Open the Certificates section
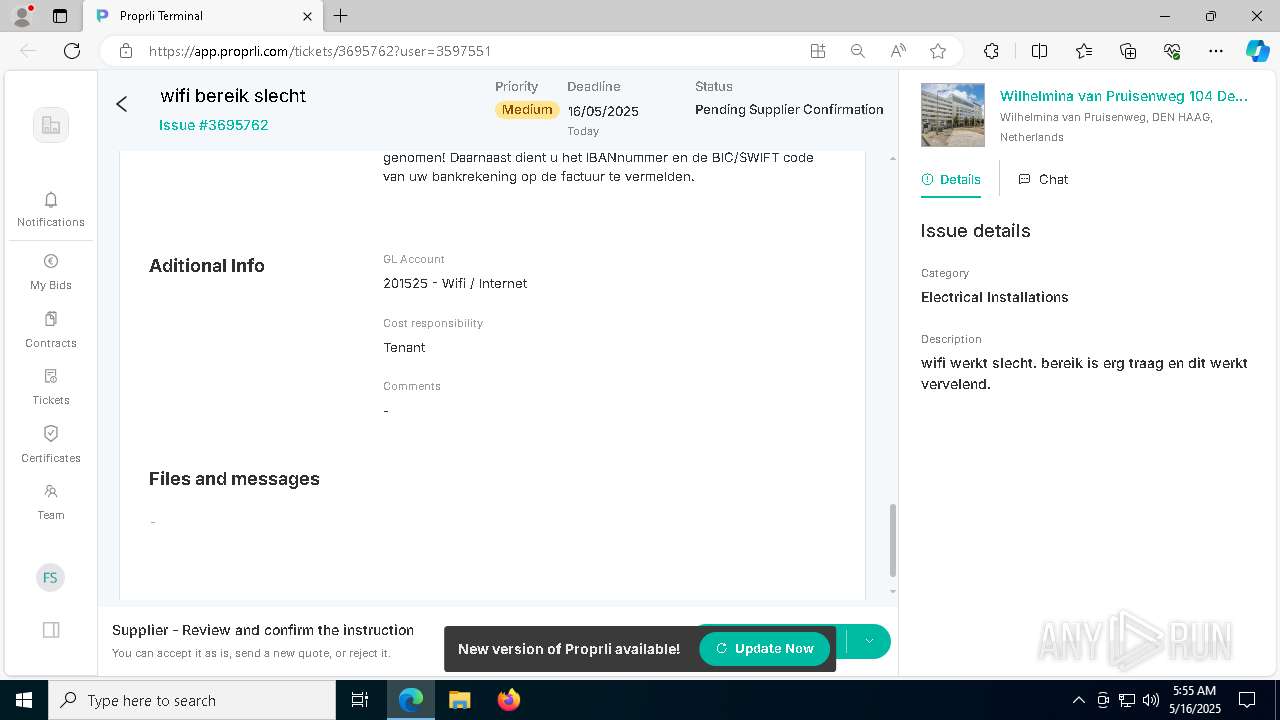 [x=51, y=445]
